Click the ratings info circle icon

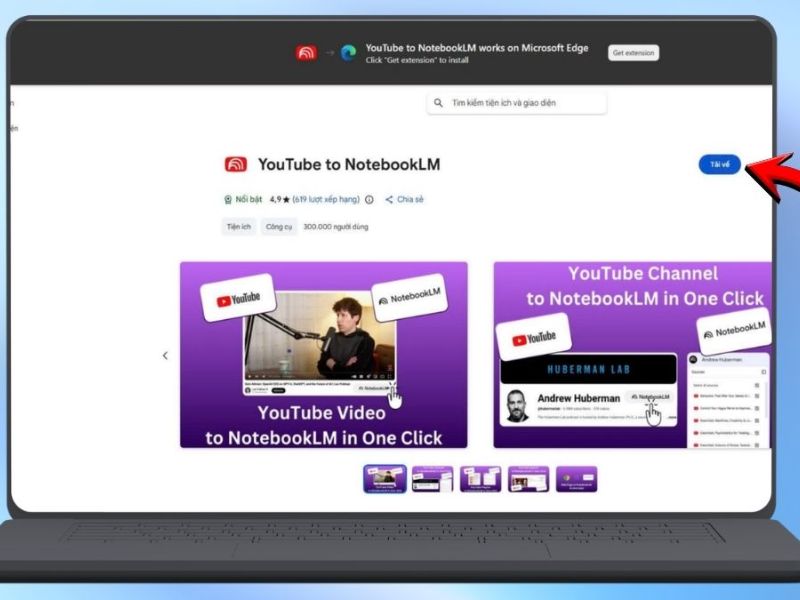pyautogui.click(x=369, y=199)
